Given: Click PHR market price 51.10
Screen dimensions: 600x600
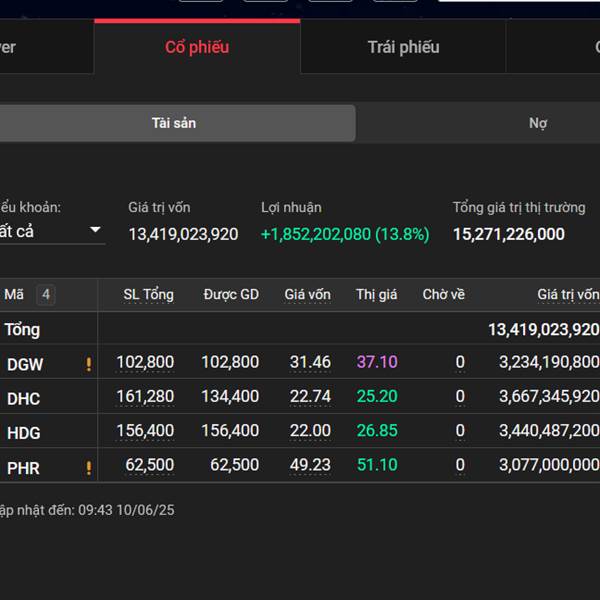Looking at the screenshot, I should point(377,465).
